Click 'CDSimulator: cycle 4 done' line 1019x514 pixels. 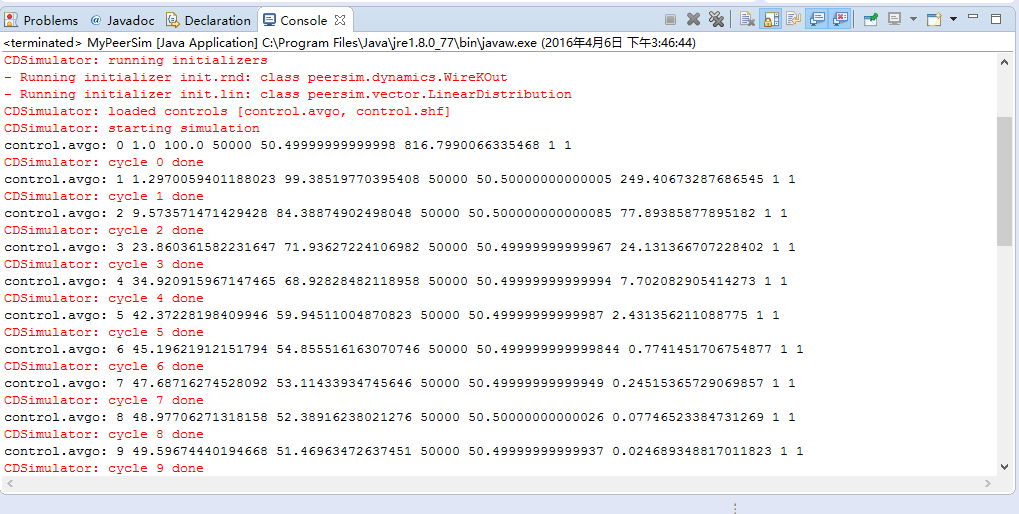click(x=104, y=298)
